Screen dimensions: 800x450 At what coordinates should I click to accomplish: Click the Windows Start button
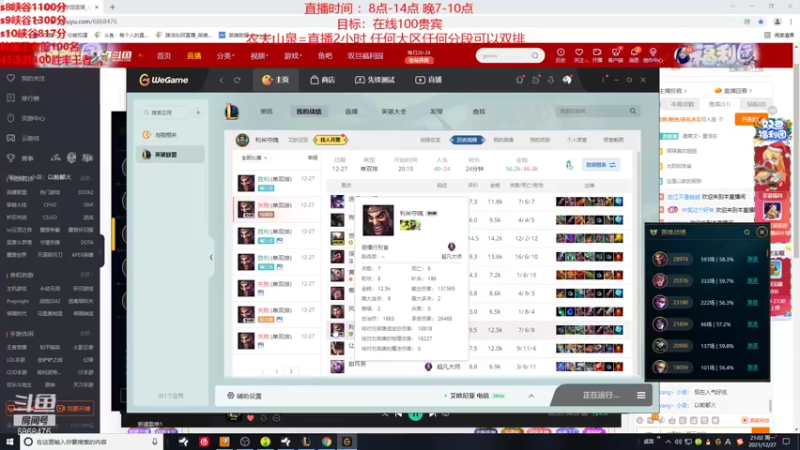(x=10, y=442)
